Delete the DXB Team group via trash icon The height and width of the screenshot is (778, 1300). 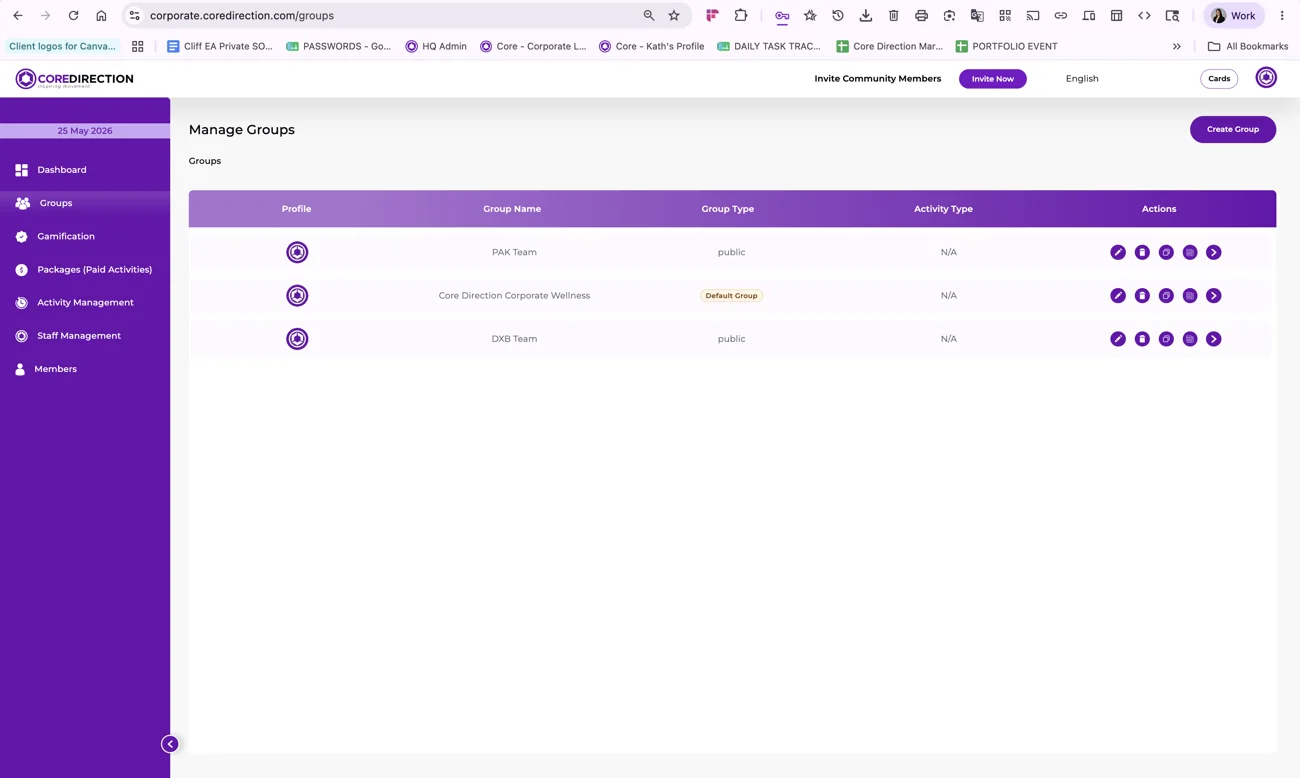pyautogui.click(x=1142, y=339)
